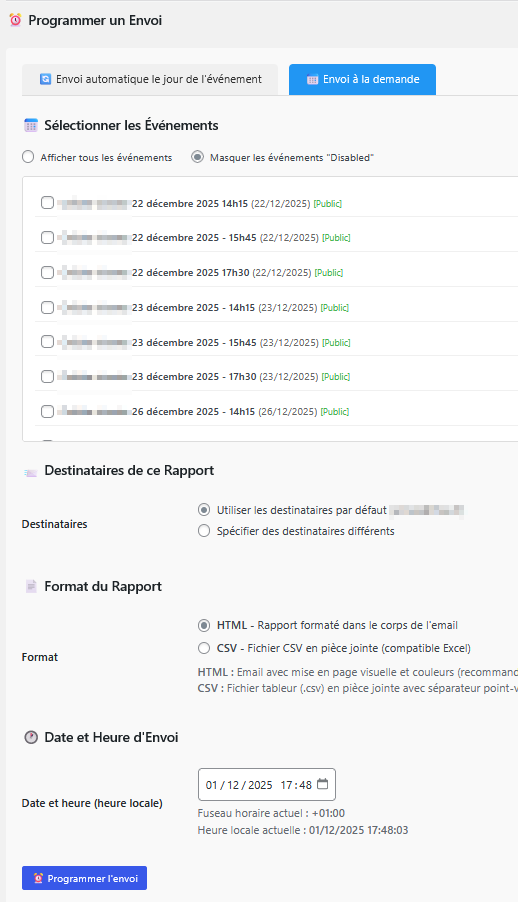Screen dimensions: 518x902
Task: Check the 22 décembre 2025 14h15 event
Action: (x=47, y=202)
